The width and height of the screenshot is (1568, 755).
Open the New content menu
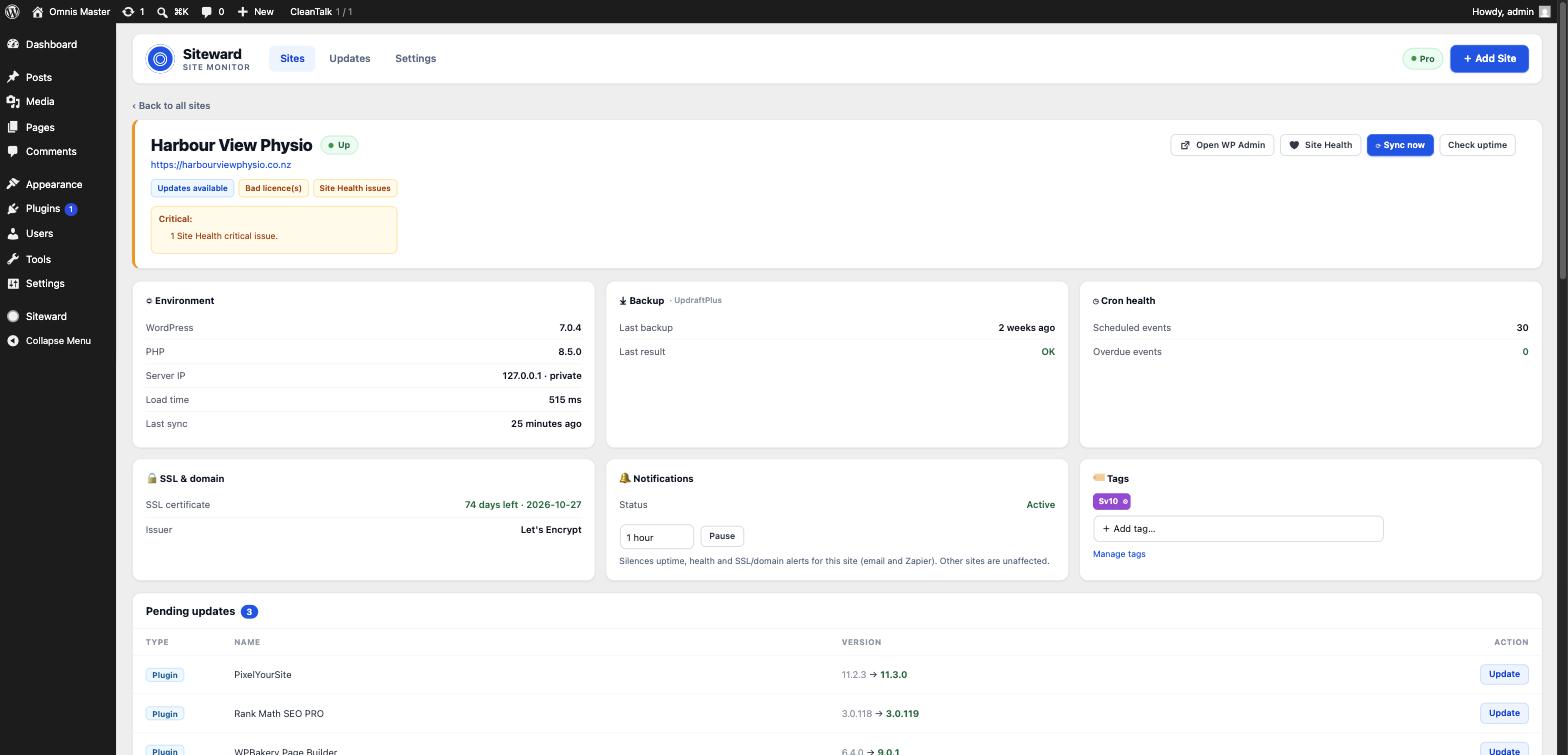point(255,12)
